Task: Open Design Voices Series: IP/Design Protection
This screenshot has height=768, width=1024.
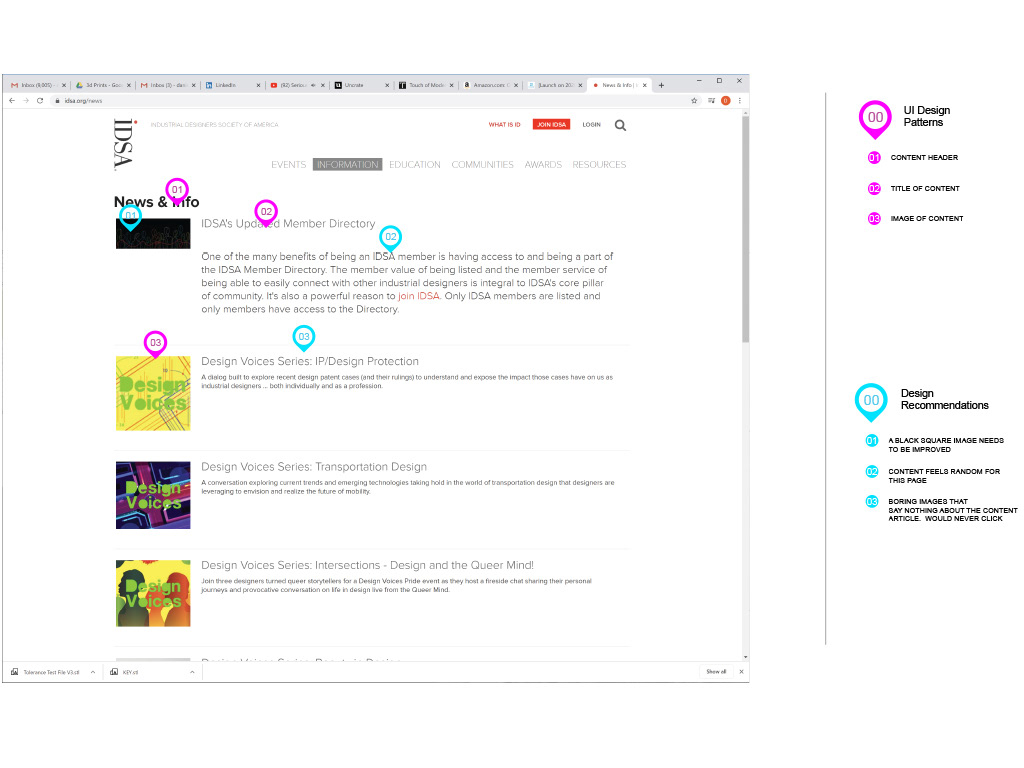Action: [310, 361]
